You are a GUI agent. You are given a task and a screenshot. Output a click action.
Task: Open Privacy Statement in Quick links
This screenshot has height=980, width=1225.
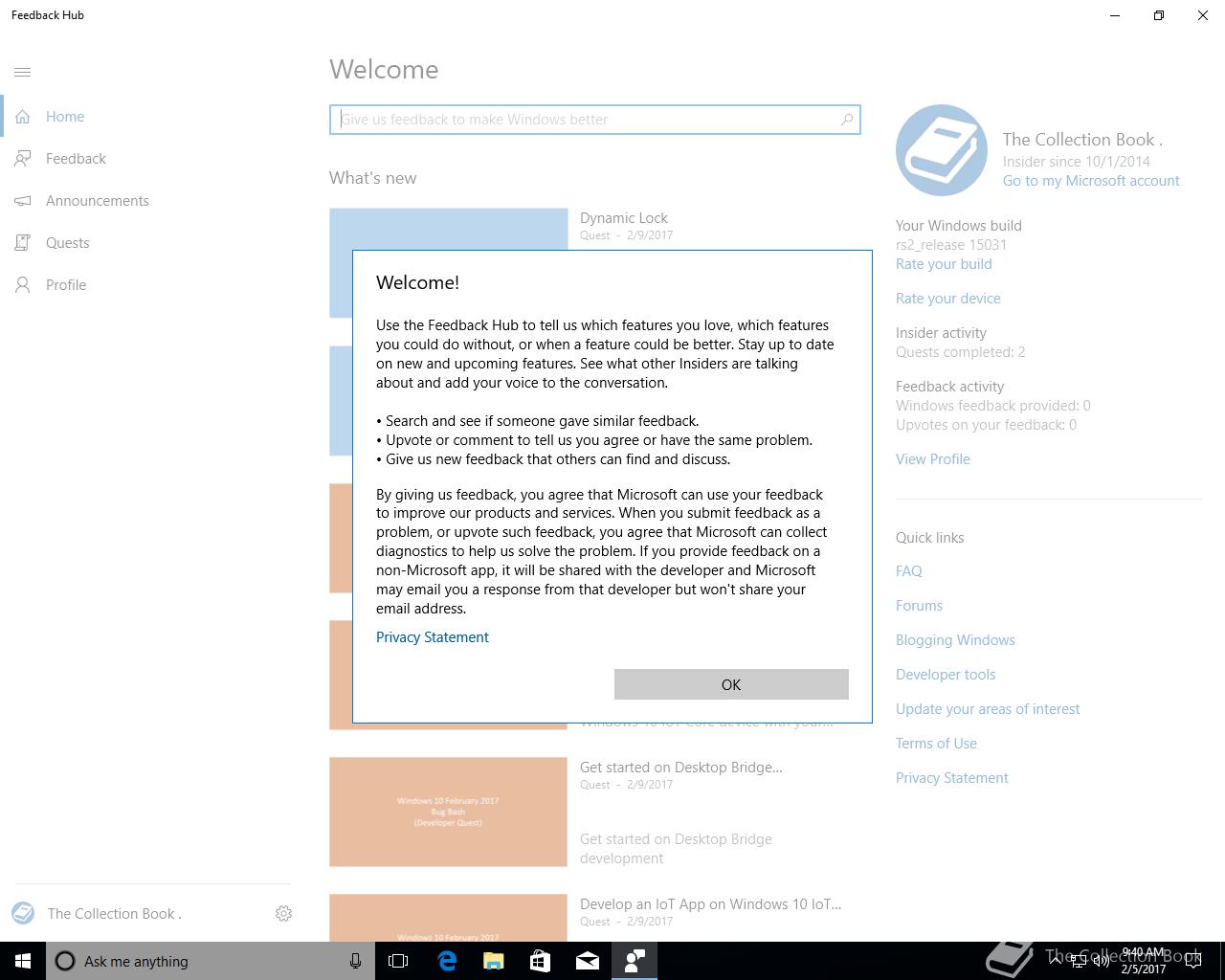[952, 778]
